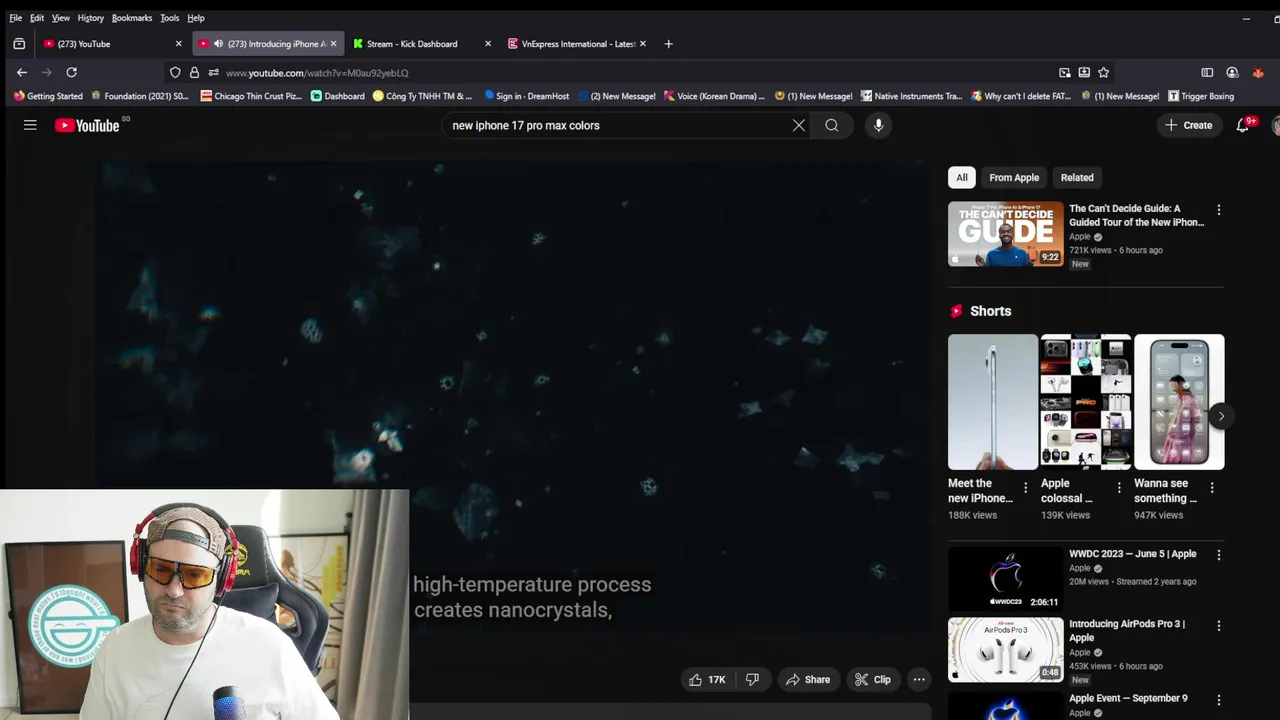The image size is (1280, 720).
Task: Open the File menu
Action: [16, 18]
